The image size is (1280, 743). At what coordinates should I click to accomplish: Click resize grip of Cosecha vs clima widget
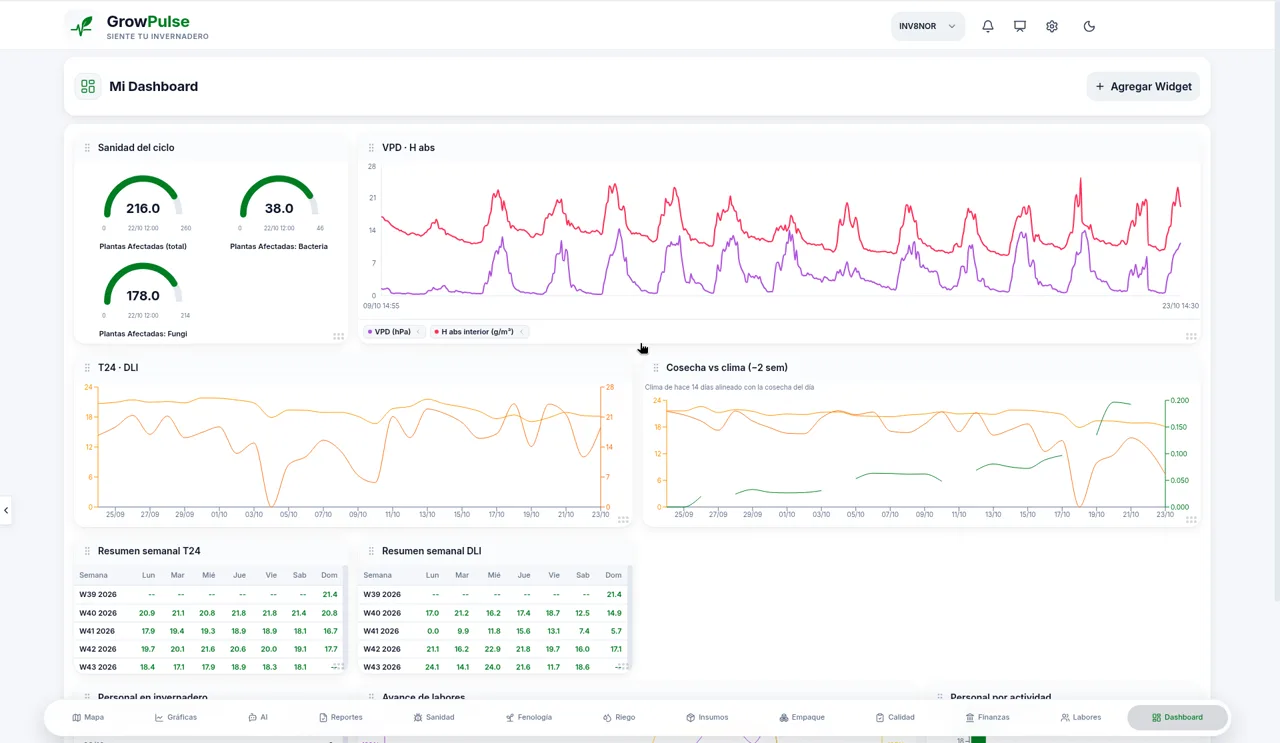pyautogui.click(x=1191, y=519)
